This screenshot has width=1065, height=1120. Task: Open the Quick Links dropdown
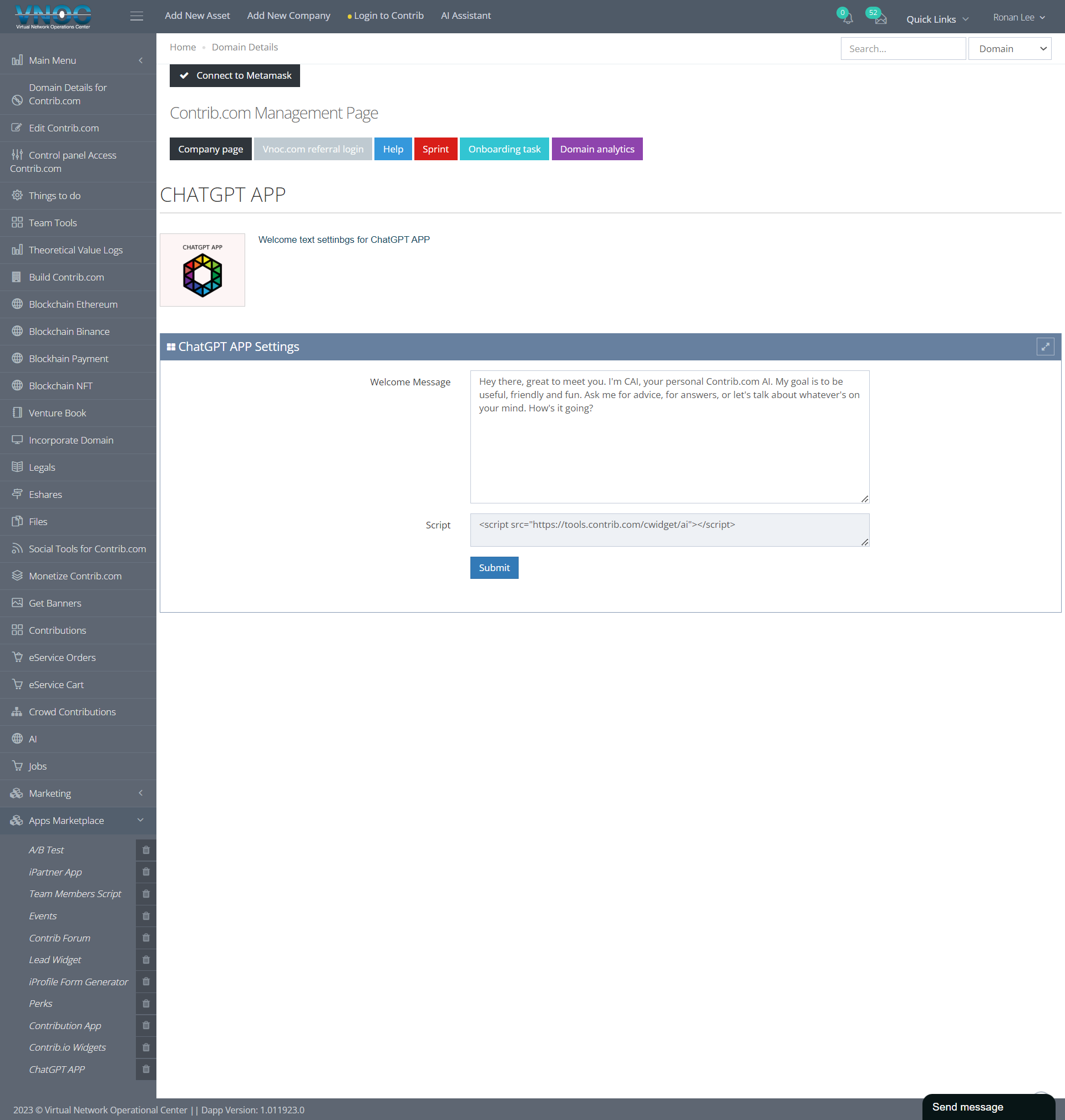click(x=937, y=19)
